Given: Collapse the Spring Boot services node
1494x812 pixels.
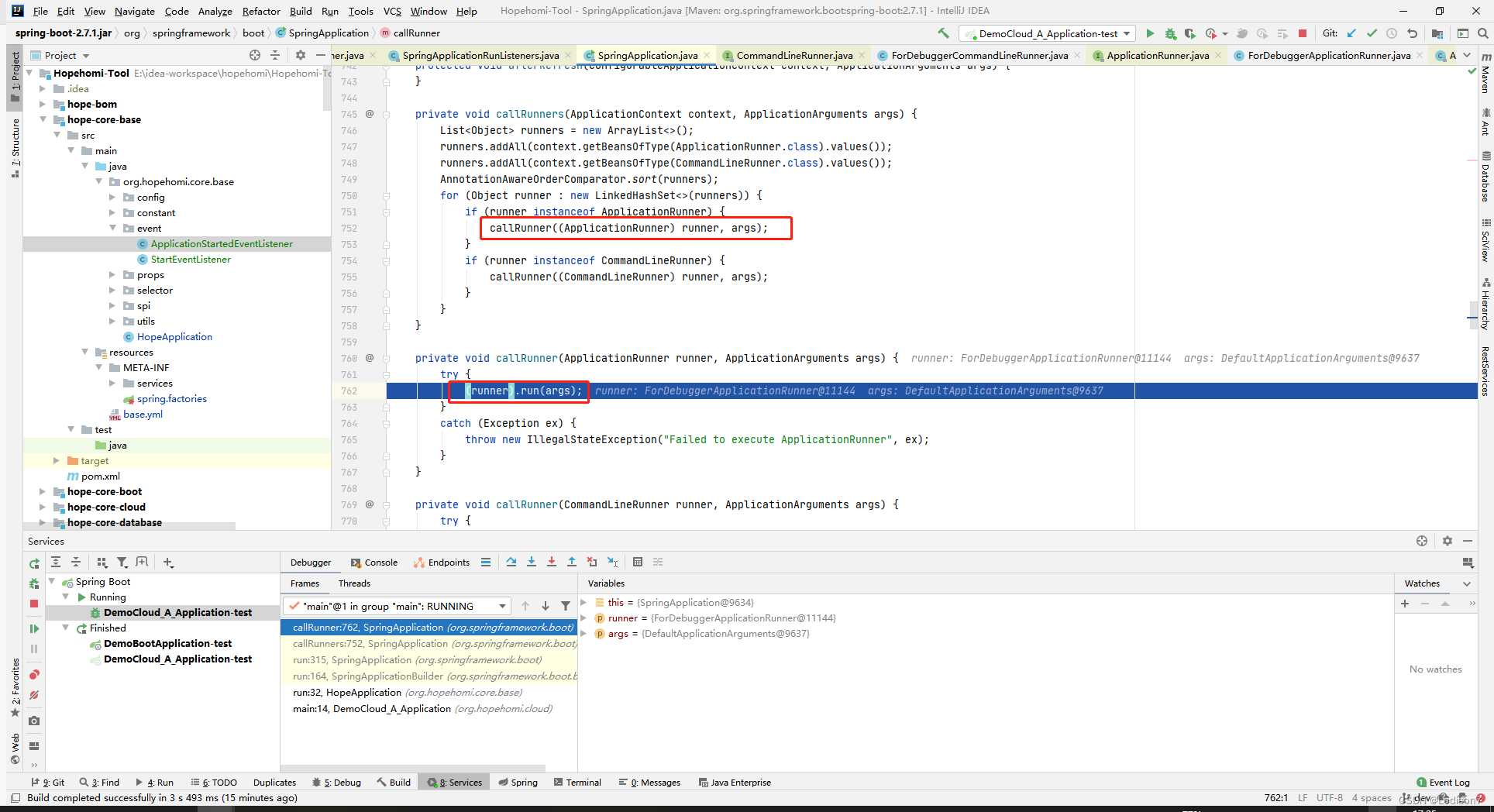Looking at the screenshot, I should coord(52,581).
